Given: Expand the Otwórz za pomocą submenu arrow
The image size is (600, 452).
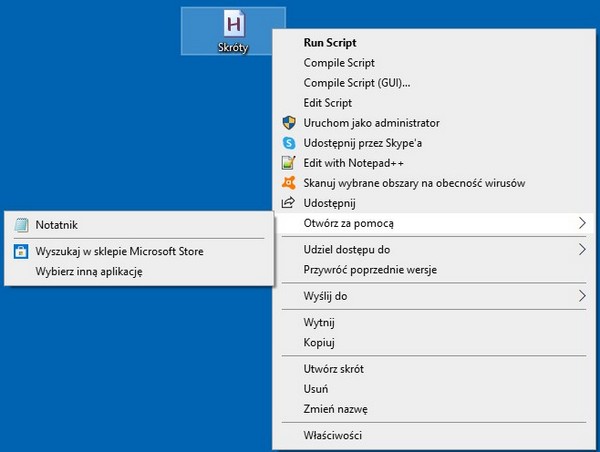Looking at the screenshot, I should (582, 223).
